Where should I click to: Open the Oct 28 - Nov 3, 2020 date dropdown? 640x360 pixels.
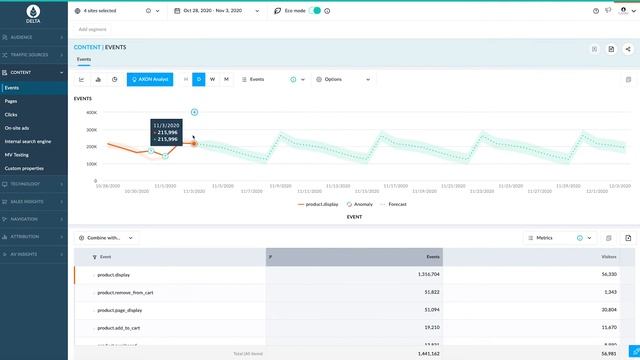217,11
